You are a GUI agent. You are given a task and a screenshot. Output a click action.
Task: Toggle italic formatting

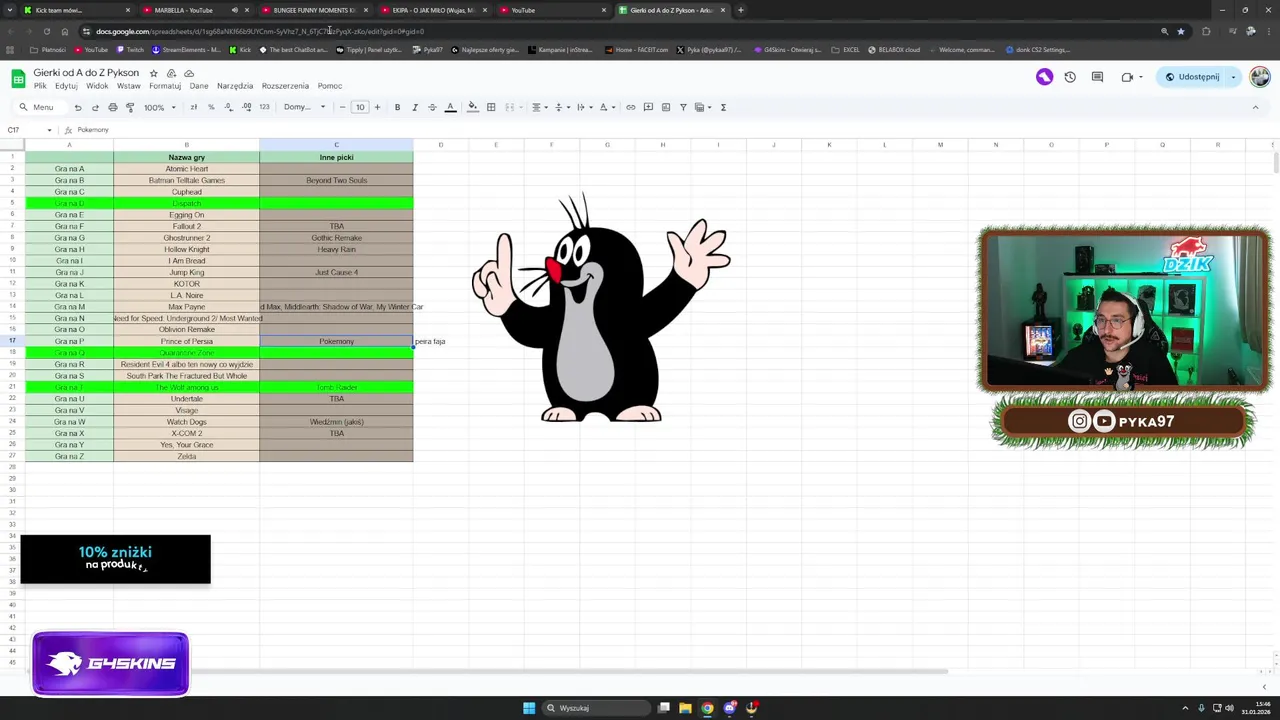pyautogui.click(x=415, y=107)
